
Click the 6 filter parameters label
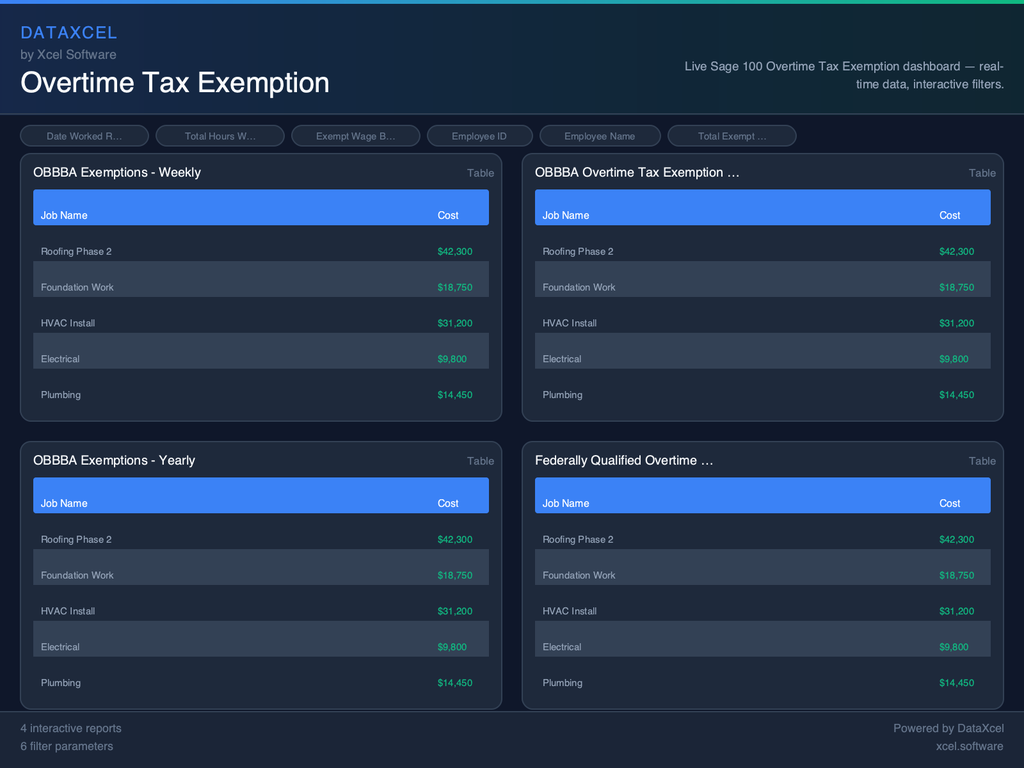coord(67,746)
